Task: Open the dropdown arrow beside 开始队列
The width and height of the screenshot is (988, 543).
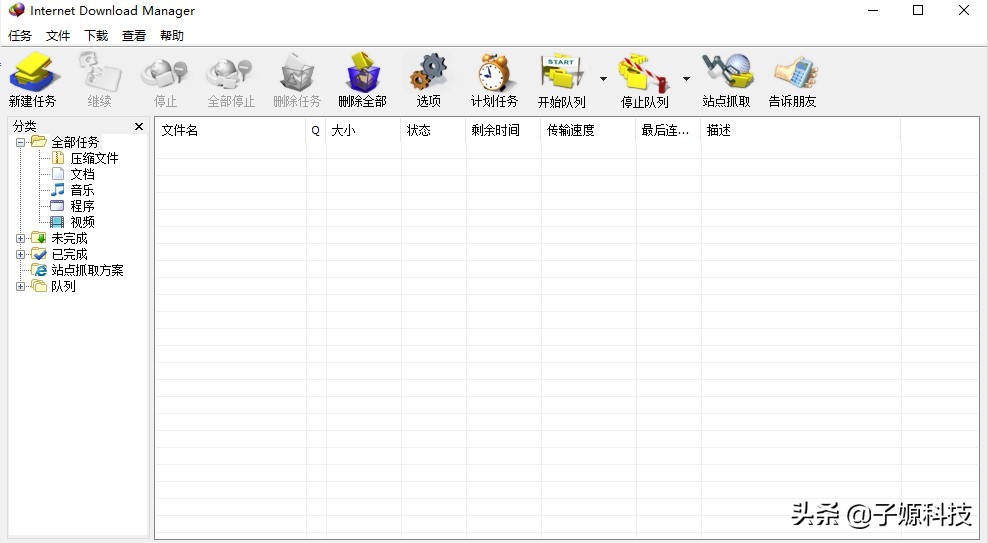Action: tap(603, 79)
